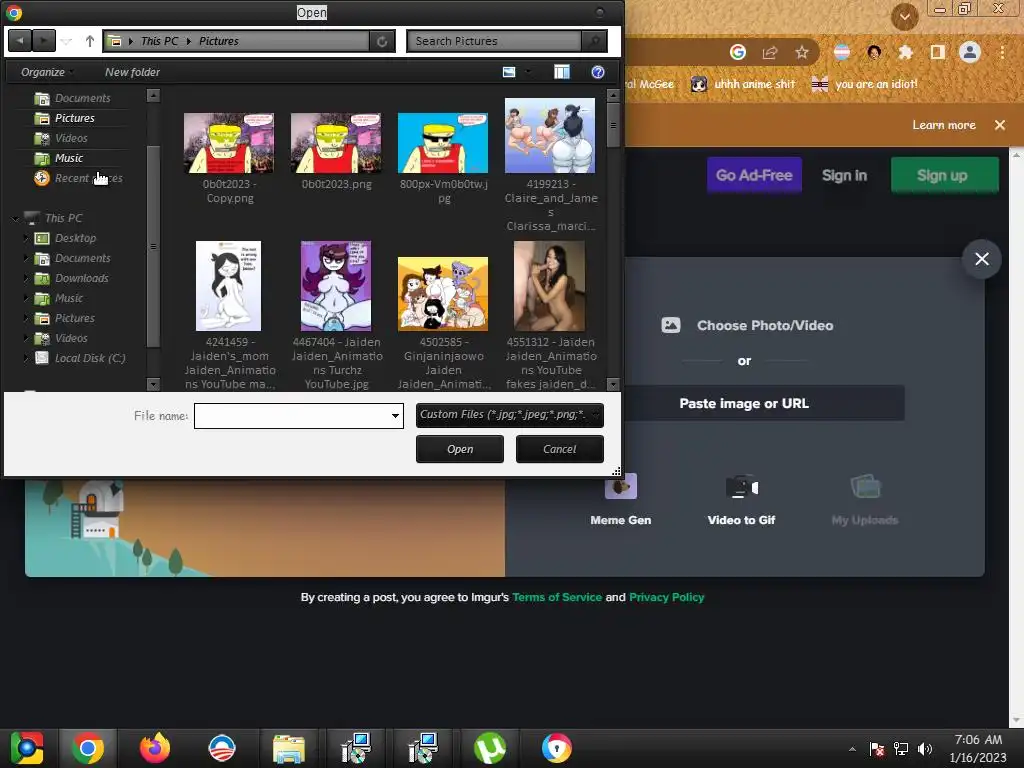Open the Chrome three-dot menu
The image size is (1024, 768).
[1002, 52]
